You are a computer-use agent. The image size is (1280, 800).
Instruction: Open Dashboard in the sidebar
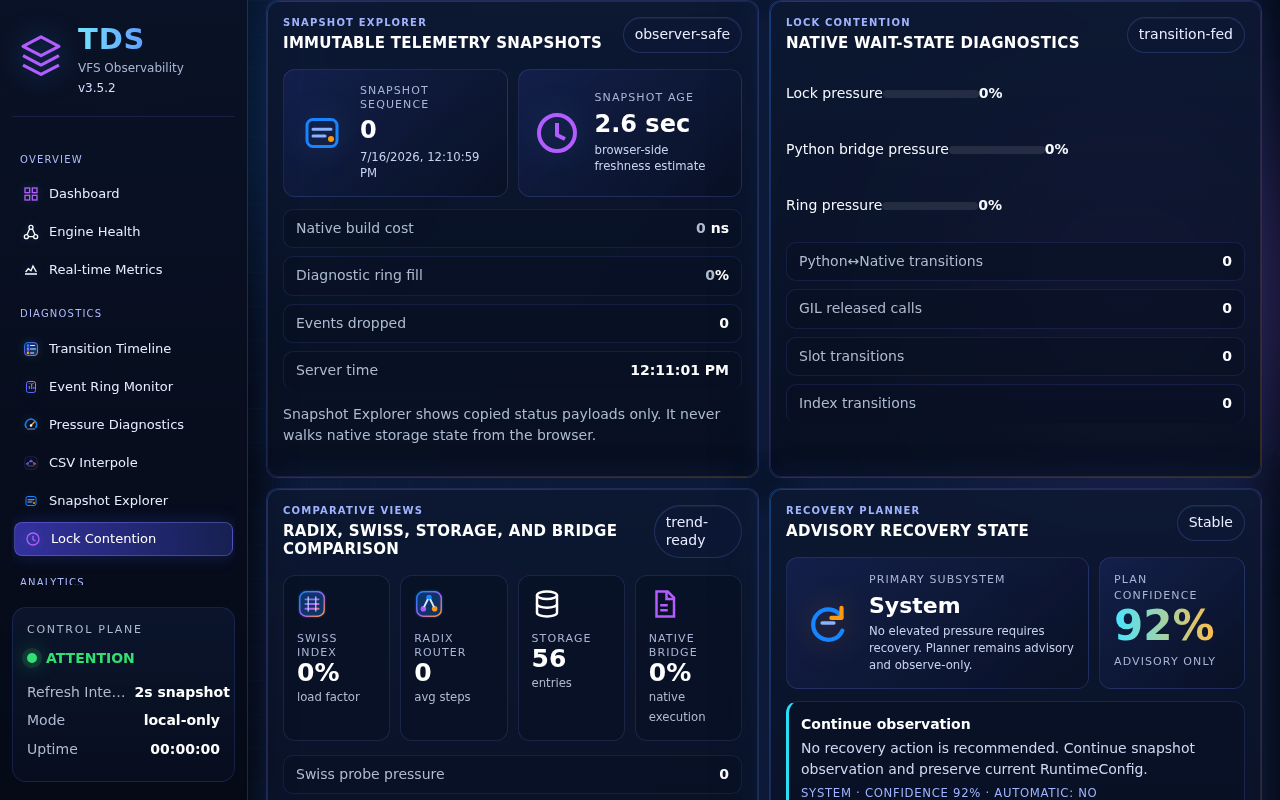point(123,194)
